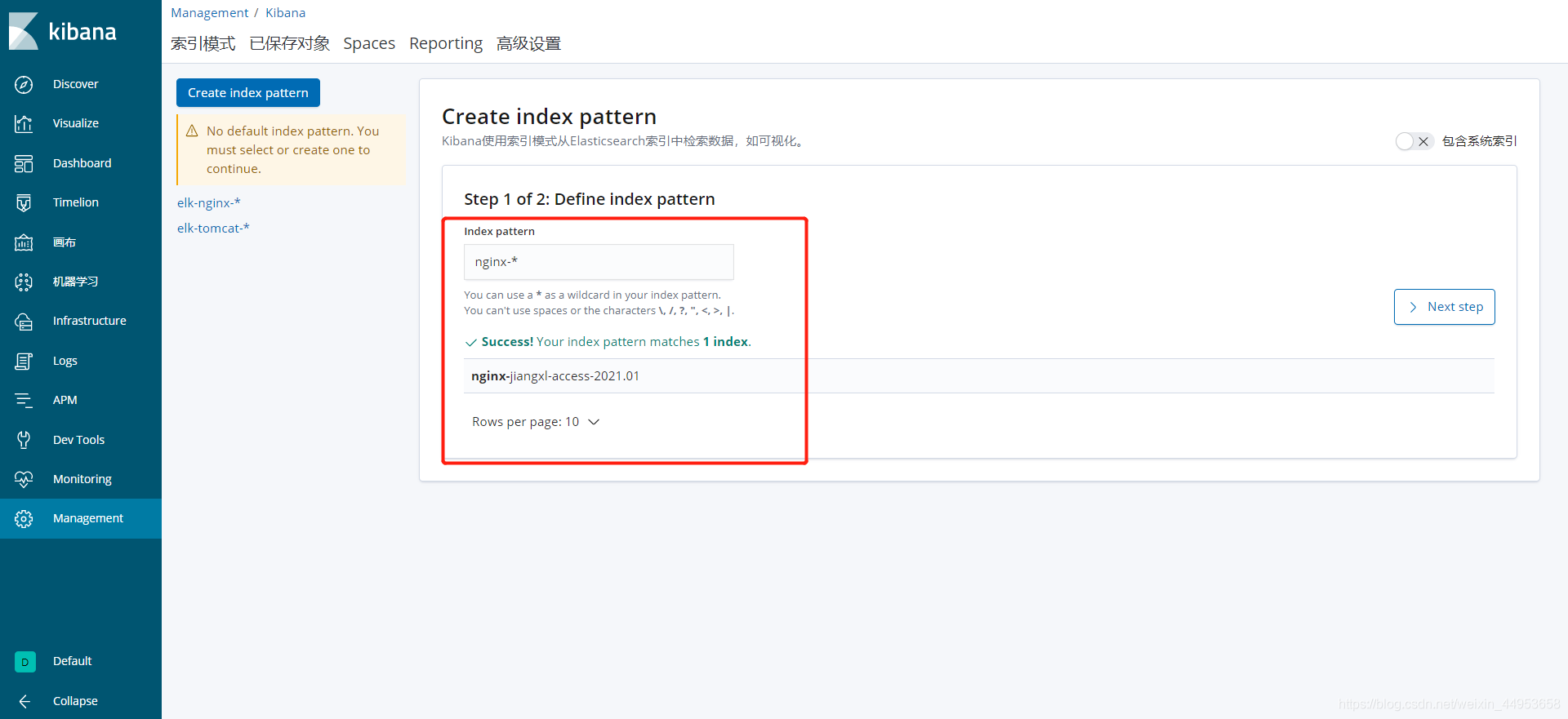The image size is (1568, 719).
Task: Open 画布 (Canvas) via its icon
Action: [24, 242]
